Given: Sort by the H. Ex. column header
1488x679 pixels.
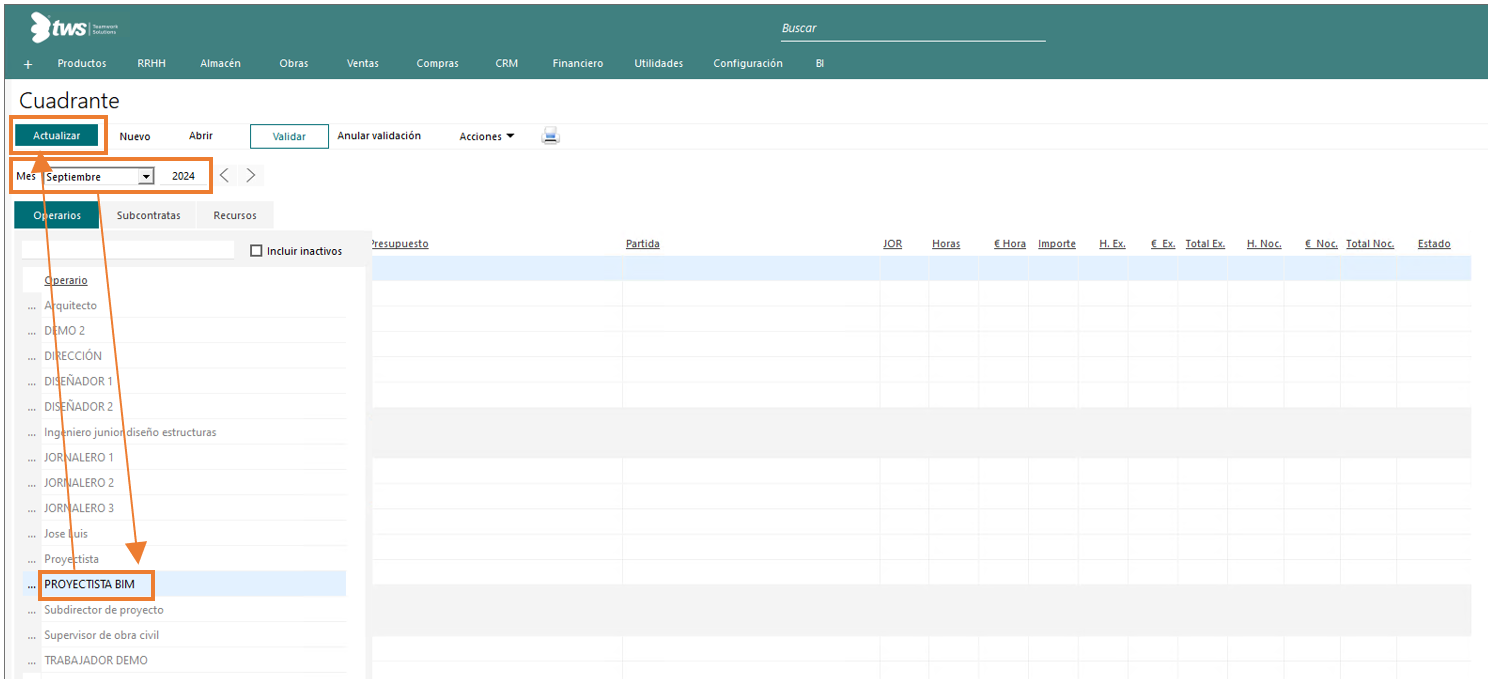Looking at the screenshot, I should pos(1112,244).
